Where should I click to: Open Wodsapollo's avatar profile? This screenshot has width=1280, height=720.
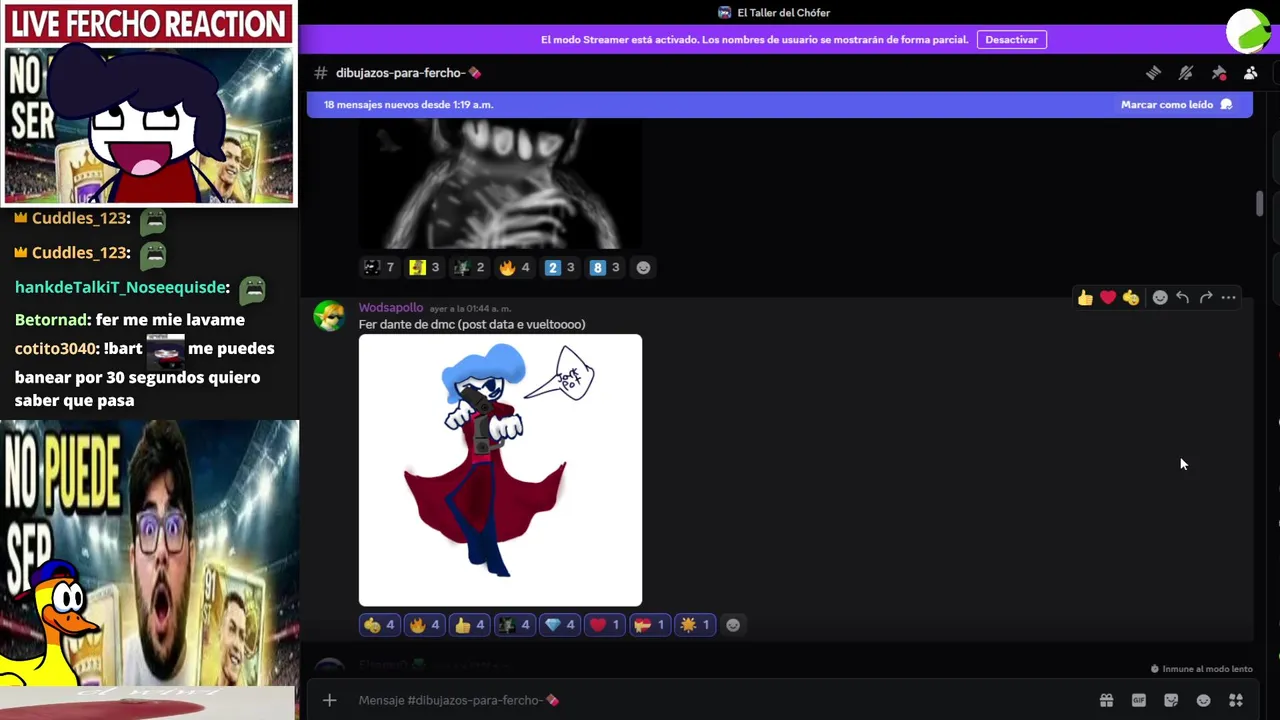pos(329,316)
